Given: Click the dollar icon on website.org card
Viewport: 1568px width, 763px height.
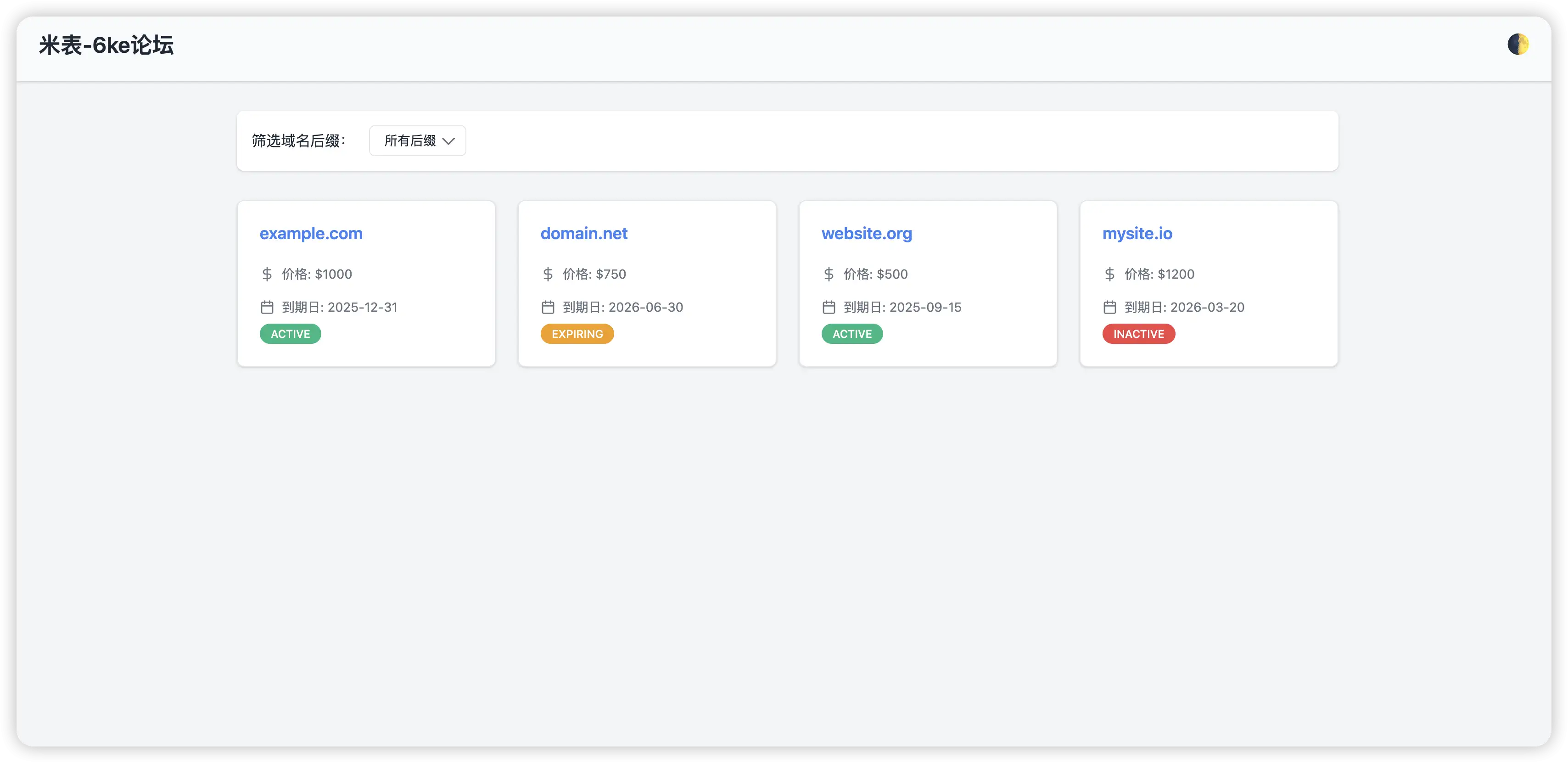Looking at the screenshot, I should point(829,274).
